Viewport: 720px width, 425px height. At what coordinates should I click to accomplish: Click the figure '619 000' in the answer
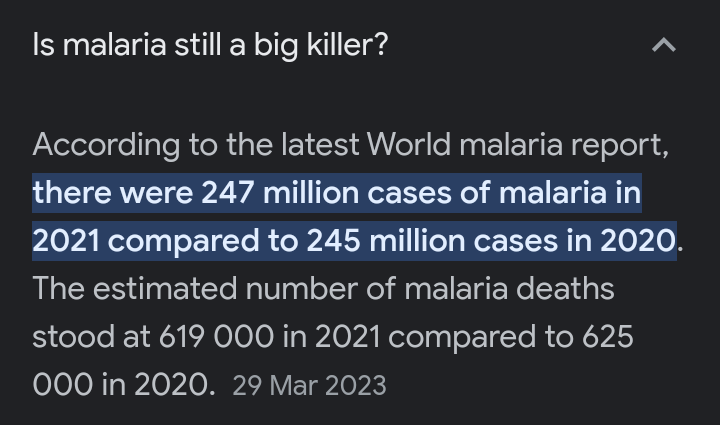point(216,337)
